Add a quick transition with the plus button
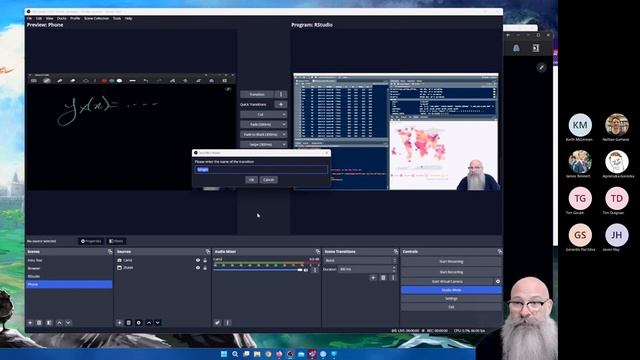The width and height of the screenshot is (640, 360). coord(281,104)
